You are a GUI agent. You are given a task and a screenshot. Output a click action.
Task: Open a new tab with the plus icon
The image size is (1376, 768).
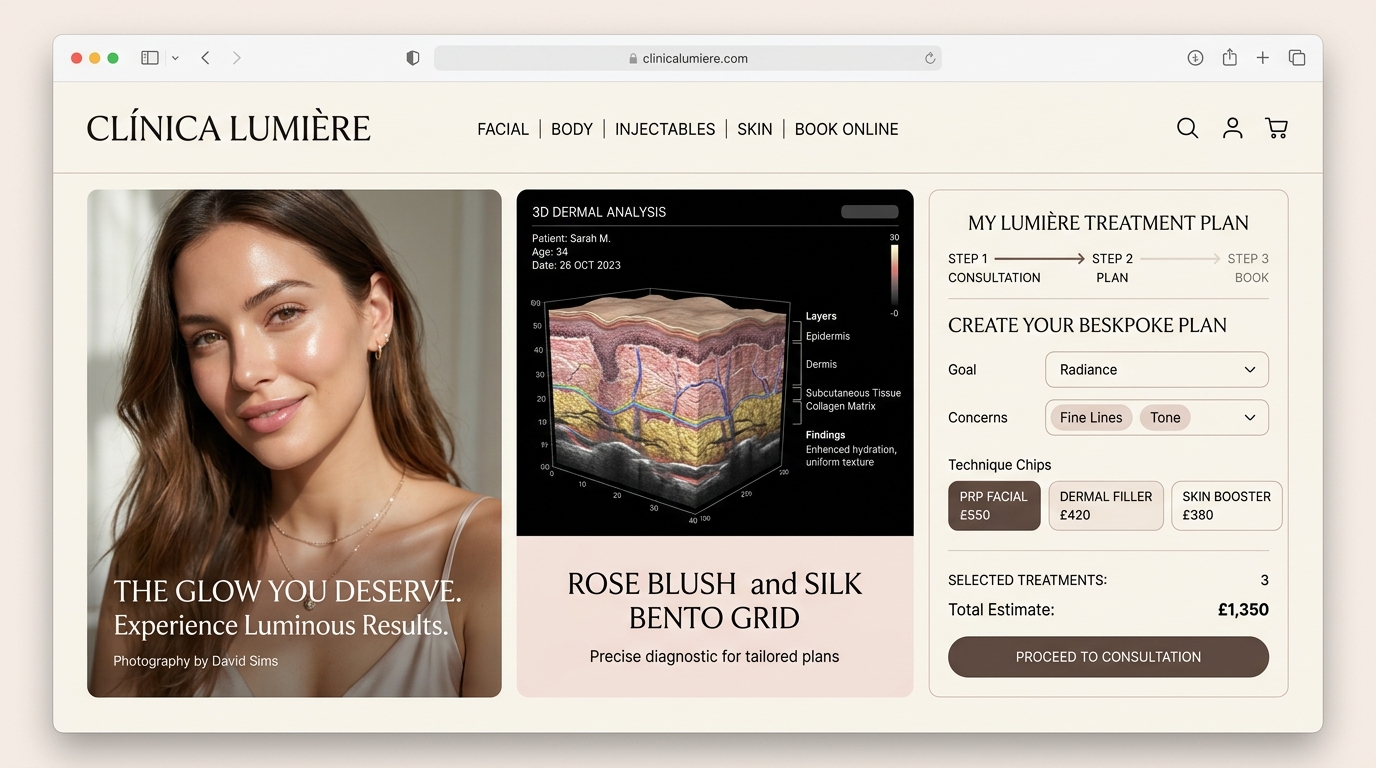click(x=1263, y=58)
